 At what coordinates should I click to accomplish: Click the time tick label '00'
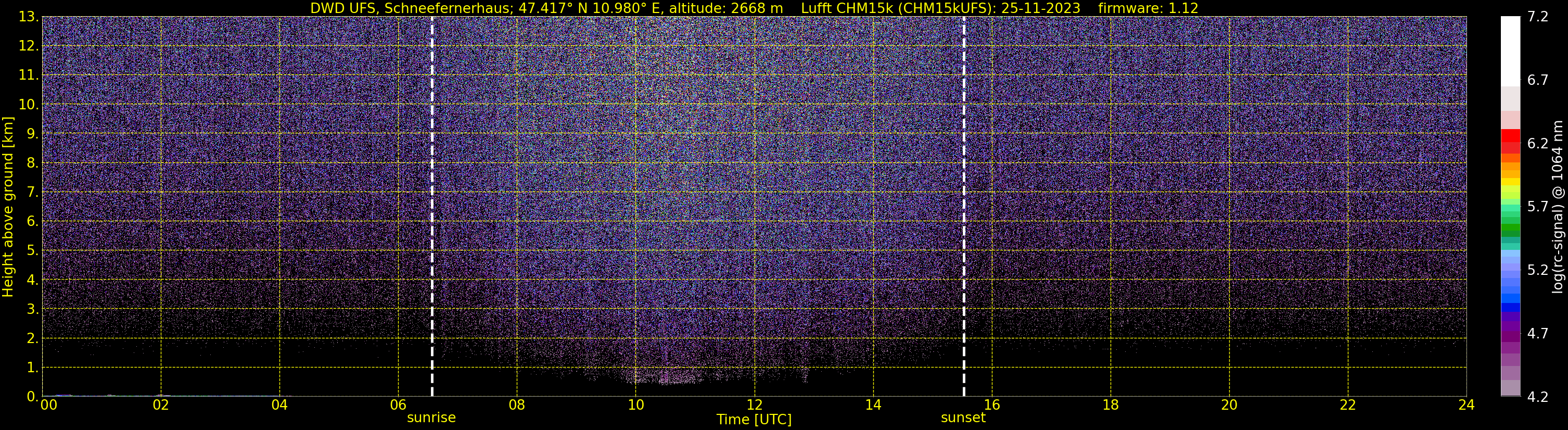(48, 405)
